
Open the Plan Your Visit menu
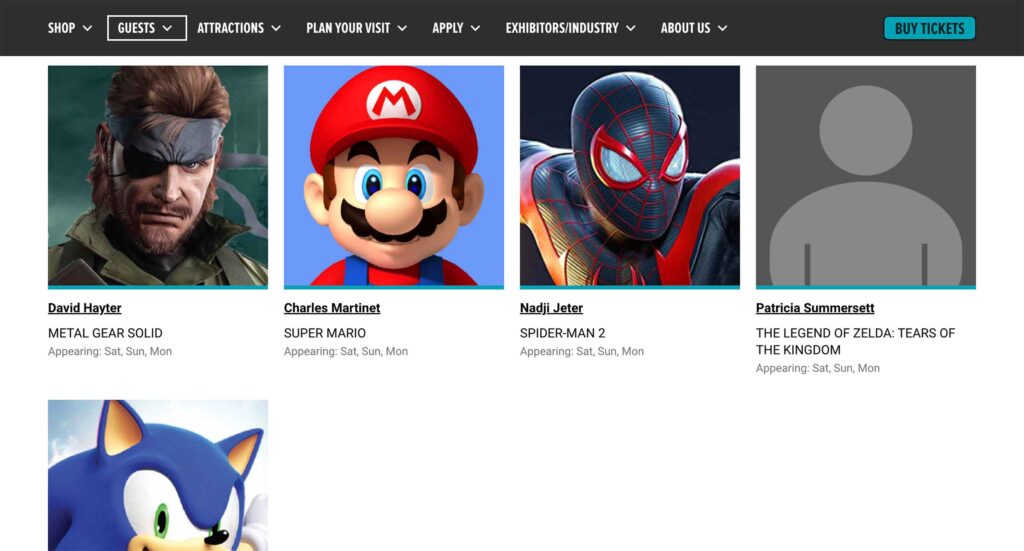(x=356, y=28)
